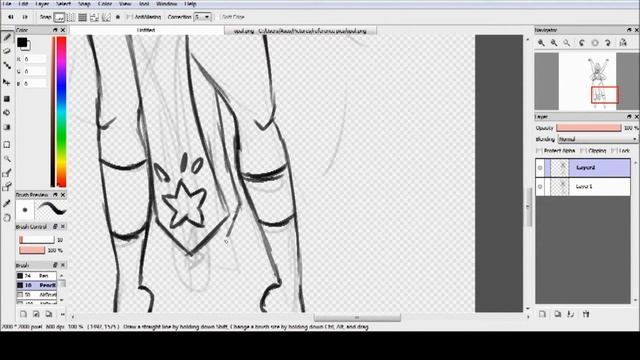
Task: Click the R value field in Color panel
Action: pyautogui.click(x=34, y=59)
